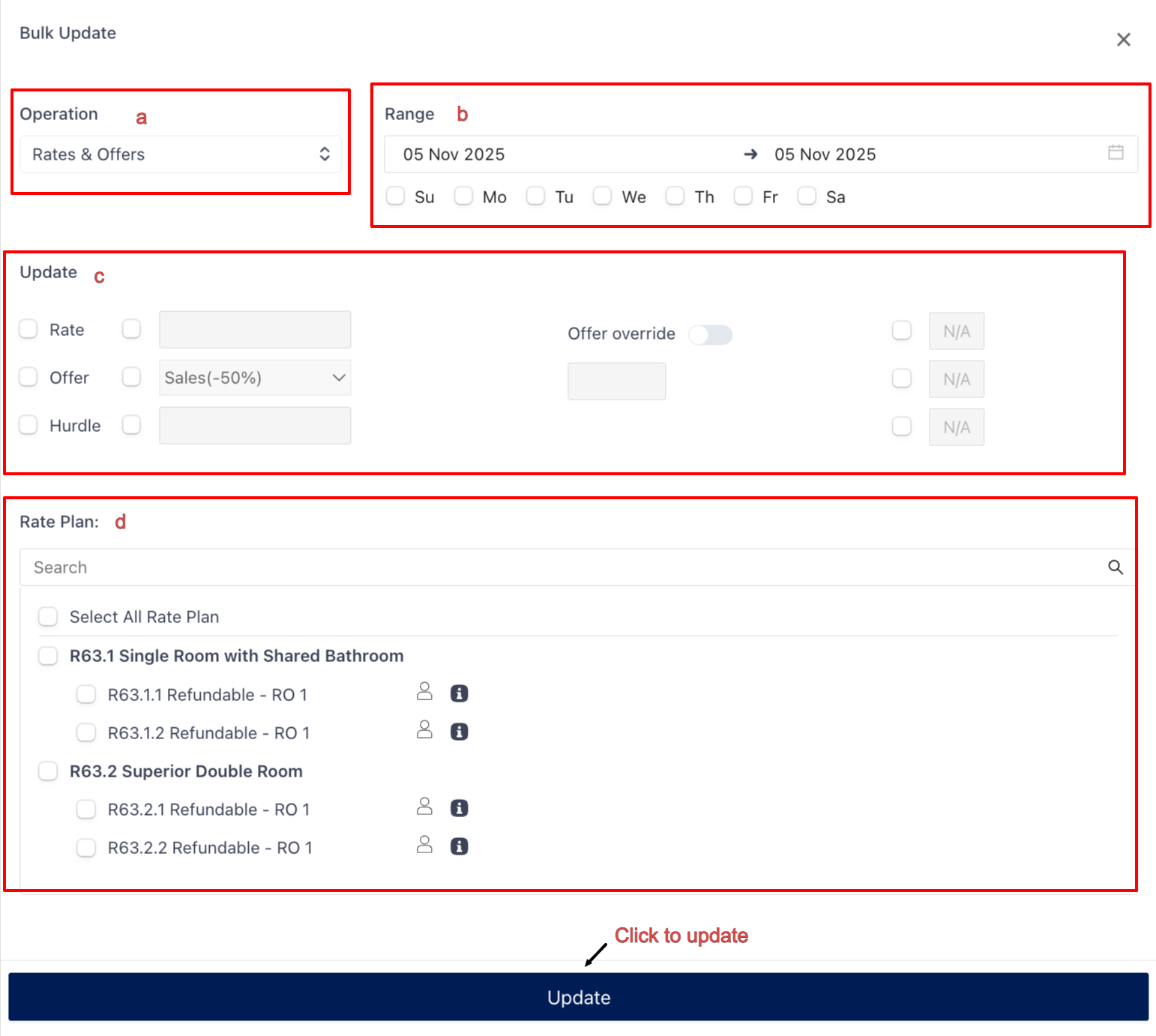
Task: Tick the Mo weekday checkbox
Action: 464,196
